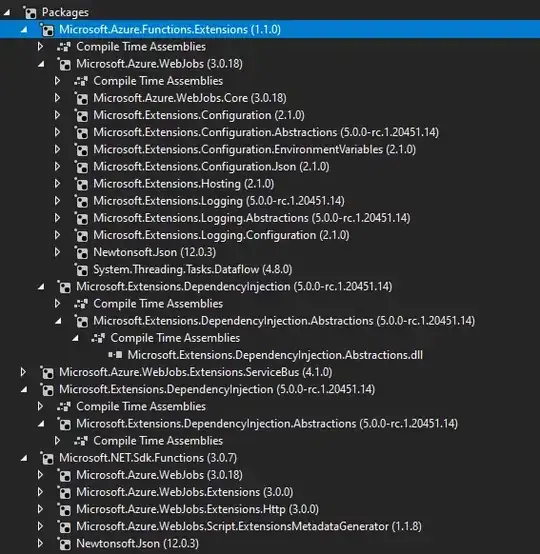Click the WebJobs.Extensions.Http package icon
This screenshot has width=540, height=554.
[64, 510]
